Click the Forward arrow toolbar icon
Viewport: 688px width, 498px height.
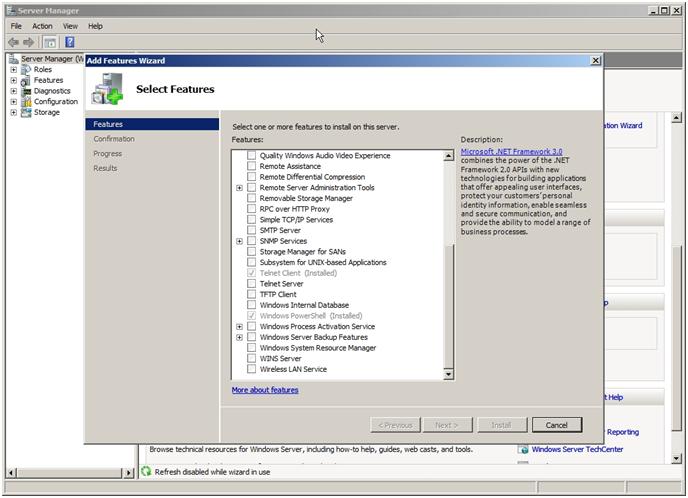point(29,42)
